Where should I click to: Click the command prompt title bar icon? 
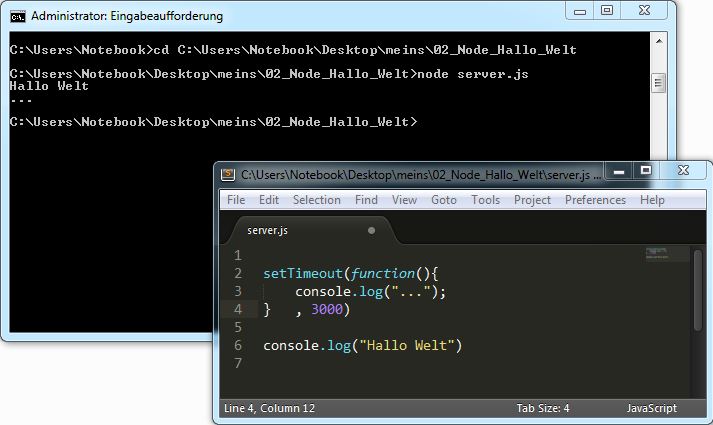[18, 17]
